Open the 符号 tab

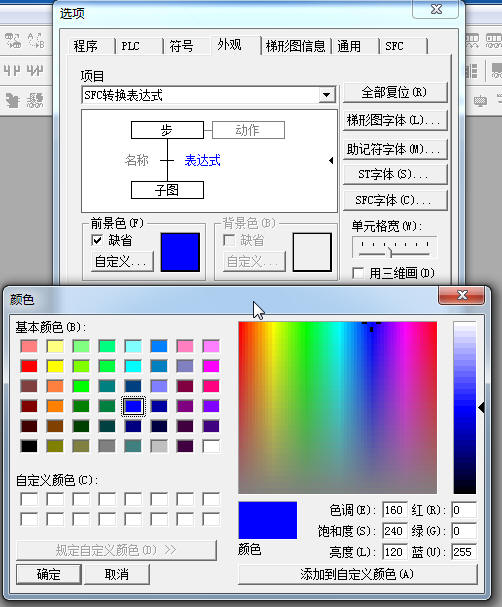point(181,46)
